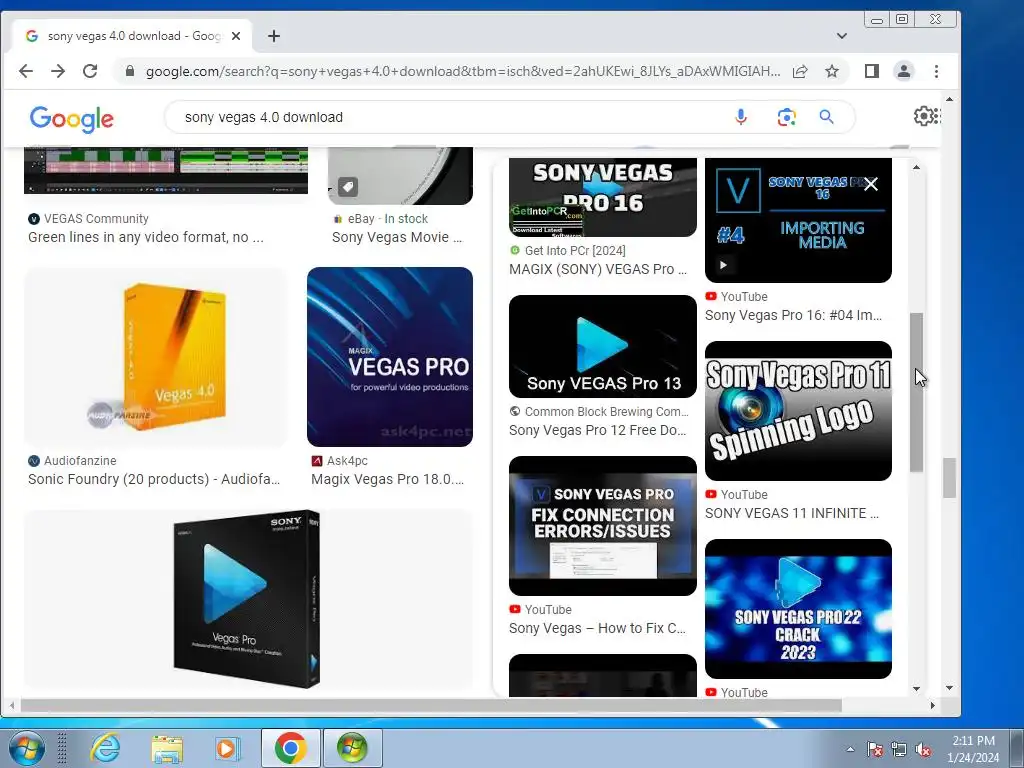Switch to Chrome in the taskbar
This screenshot has height=768, width=1024.
[291, 748]
